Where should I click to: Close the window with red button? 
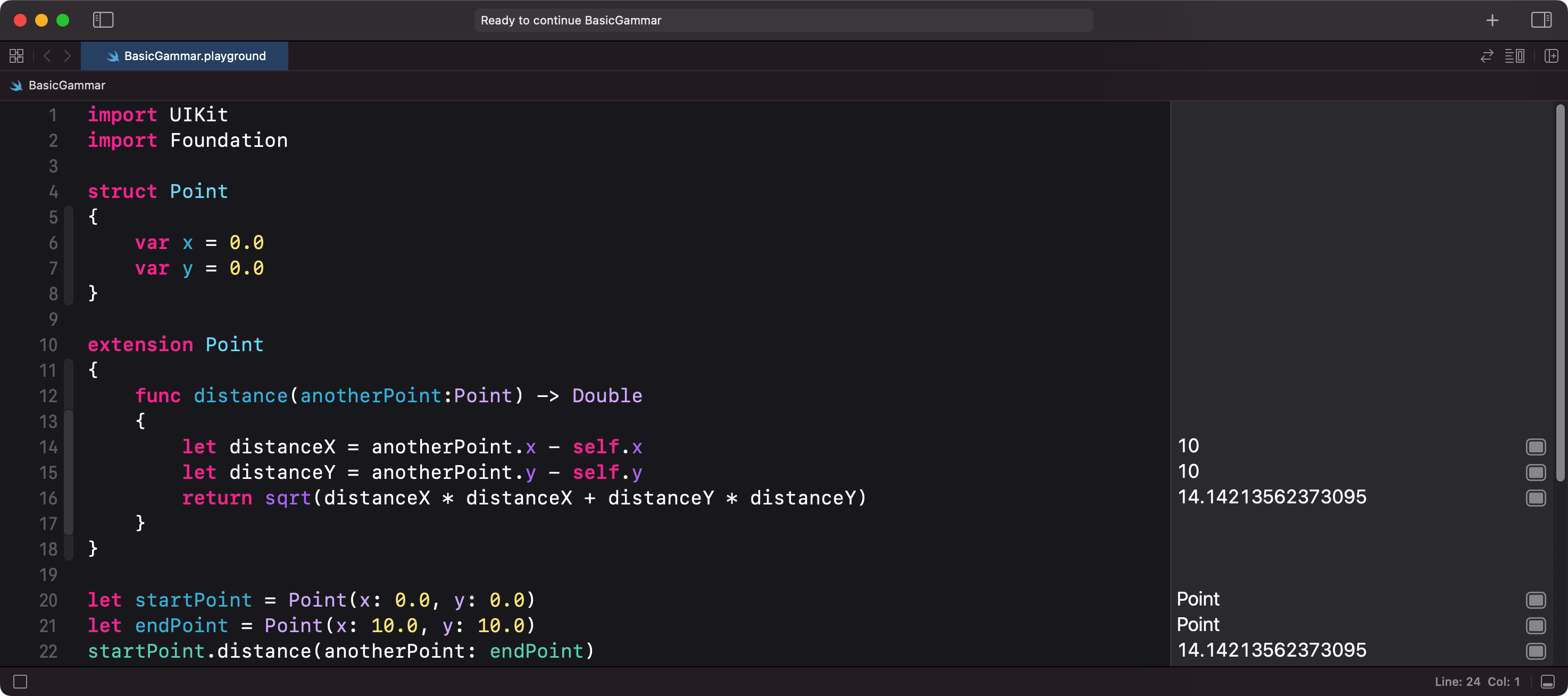tap(20, 20)
